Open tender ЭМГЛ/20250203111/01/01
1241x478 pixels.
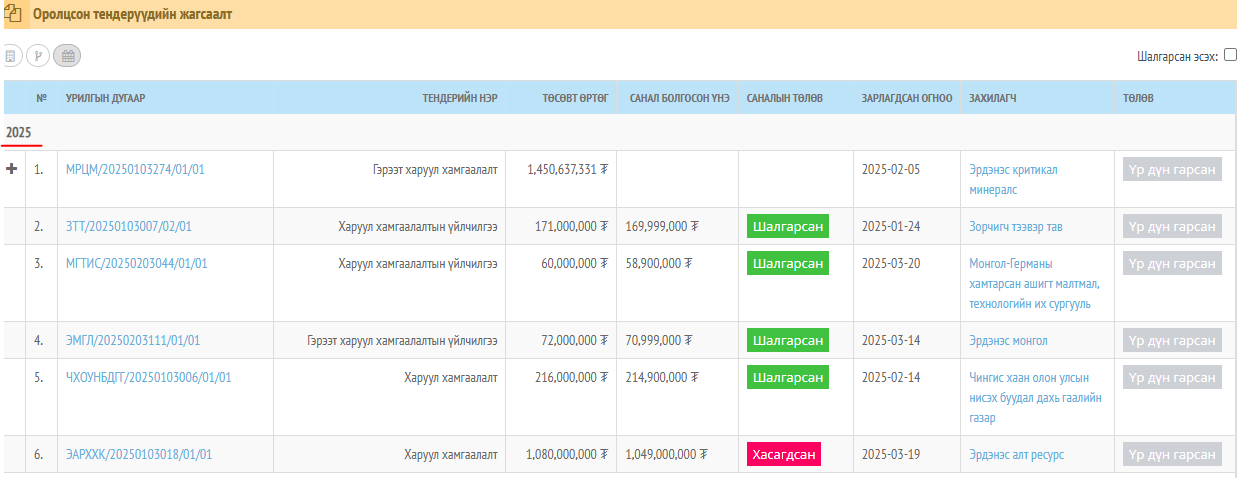click(133, 340)
